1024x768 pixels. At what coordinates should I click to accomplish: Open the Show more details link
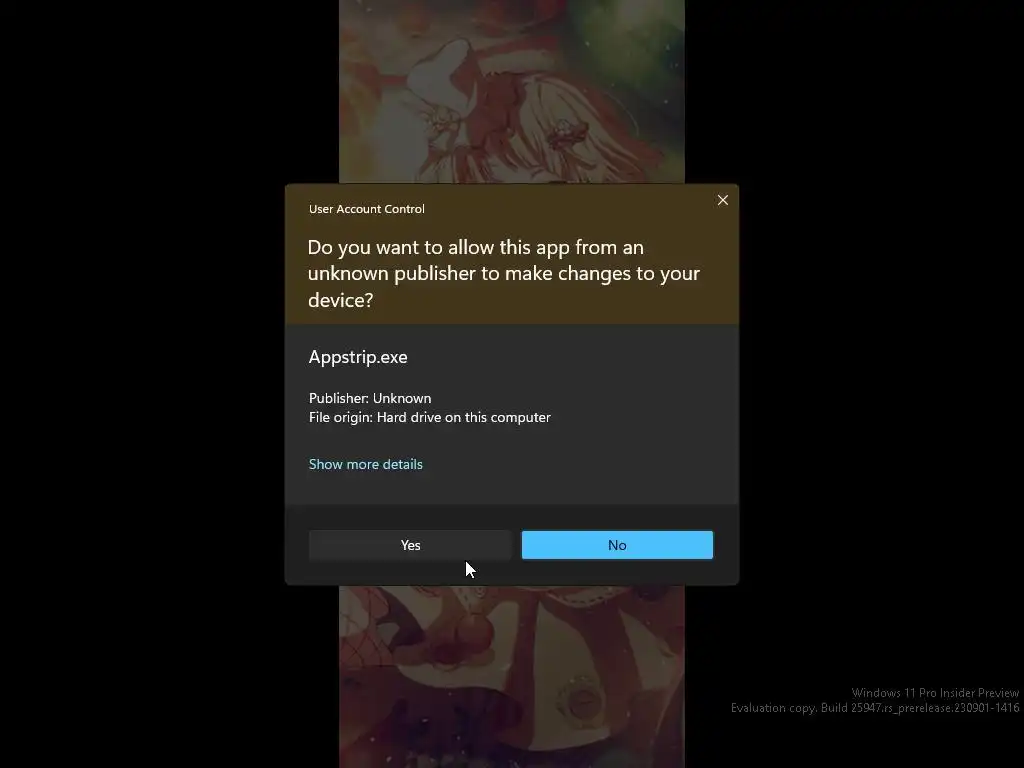click(x=366, y=464)
